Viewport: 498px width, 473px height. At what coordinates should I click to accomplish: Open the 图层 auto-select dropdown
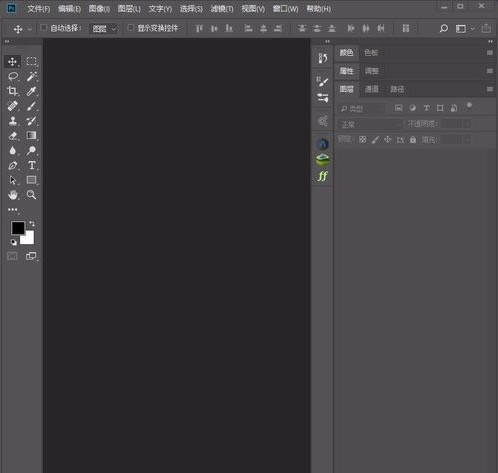coord(104,29)
